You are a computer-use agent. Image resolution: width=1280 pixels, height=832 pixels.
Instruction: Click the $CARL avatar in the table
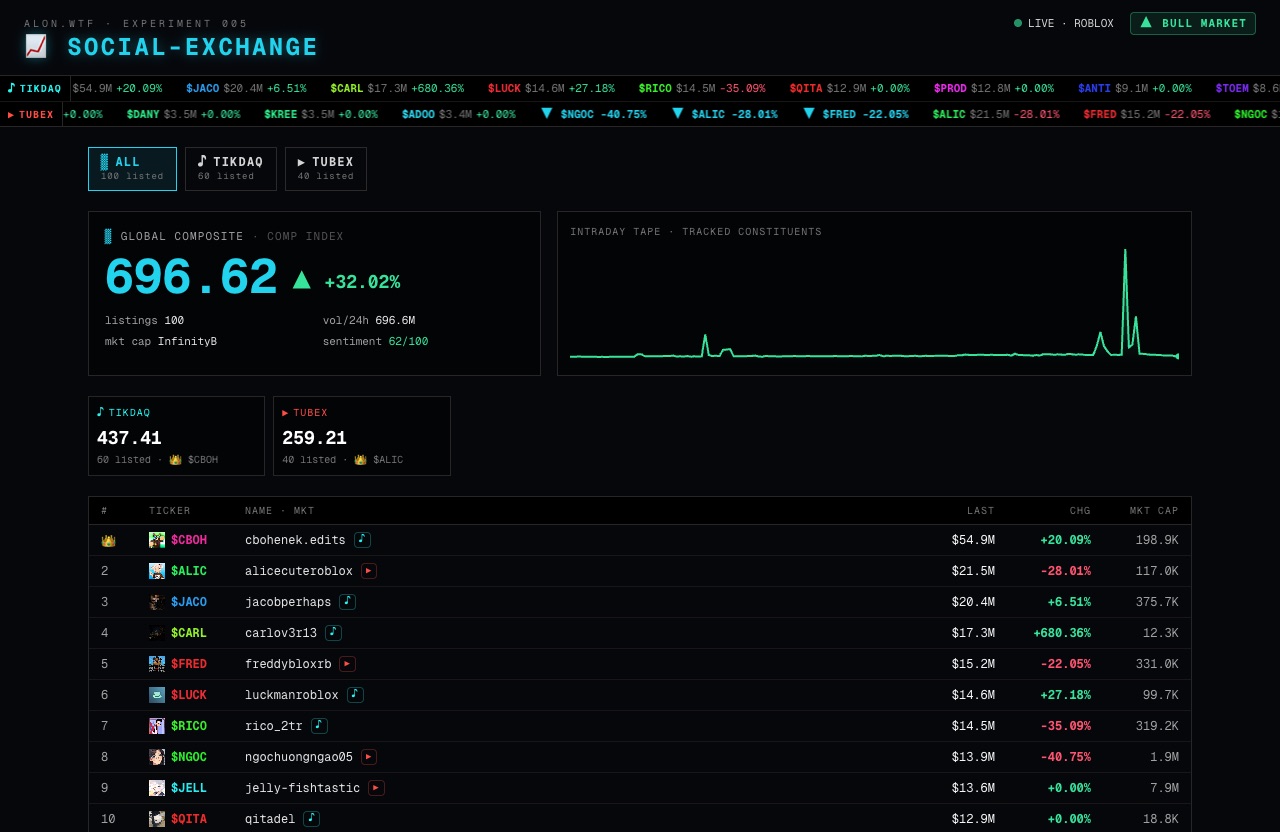157,633
